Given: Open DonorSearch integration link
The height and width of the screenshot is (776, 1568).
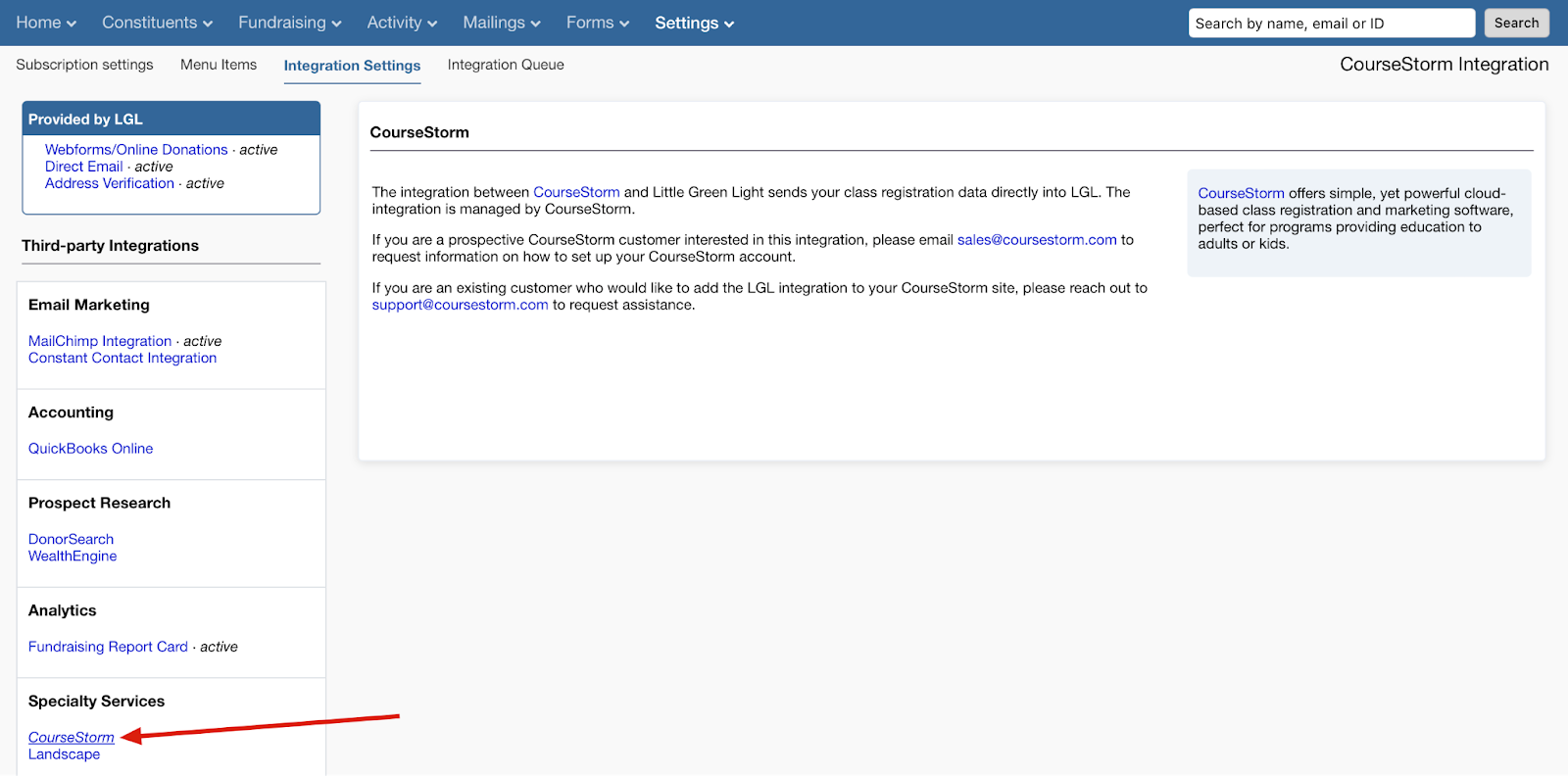Looking at the screenshot, I should [71, 539].
